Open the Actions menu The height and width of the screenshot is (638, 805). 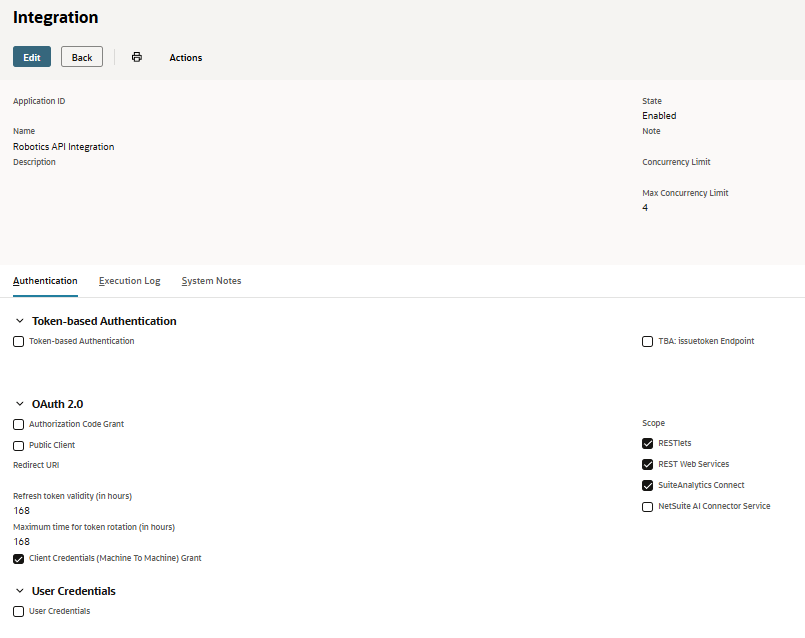(x=185, y=57)
